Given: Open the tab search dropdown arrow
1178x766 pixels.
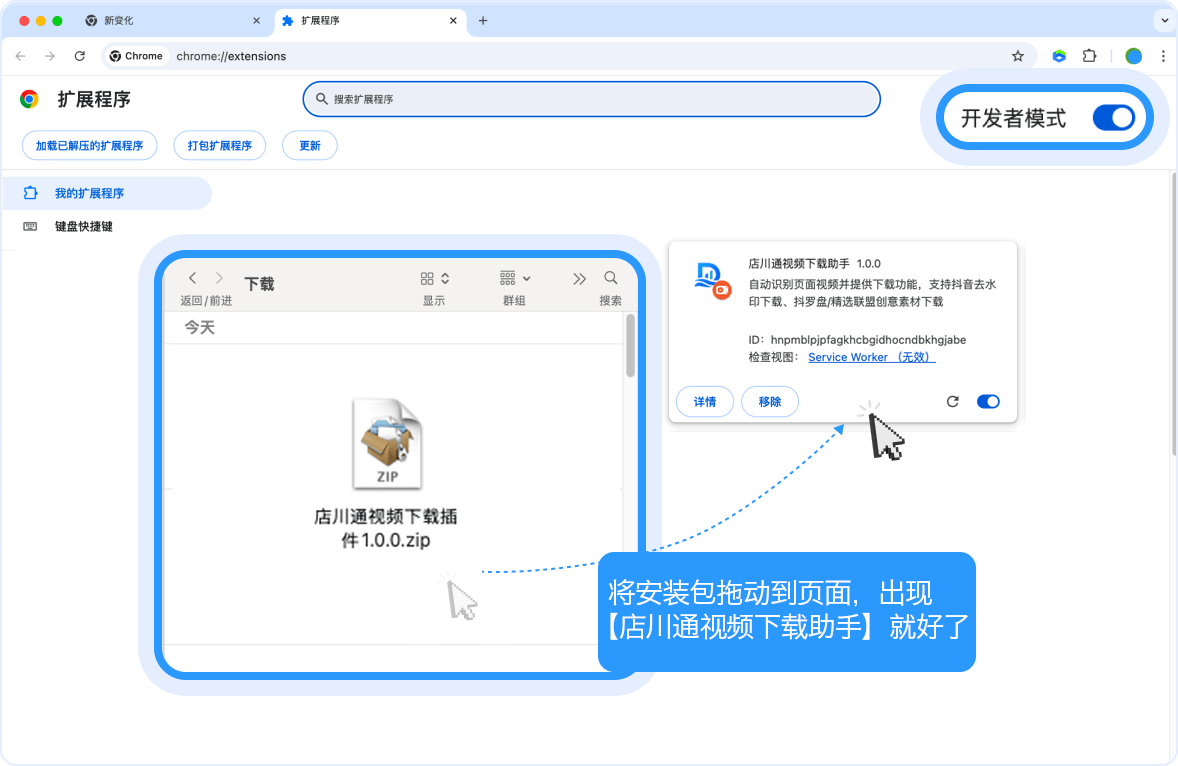Looking at the screenshot, I should pyautogui.click(x=1164, y=21).
